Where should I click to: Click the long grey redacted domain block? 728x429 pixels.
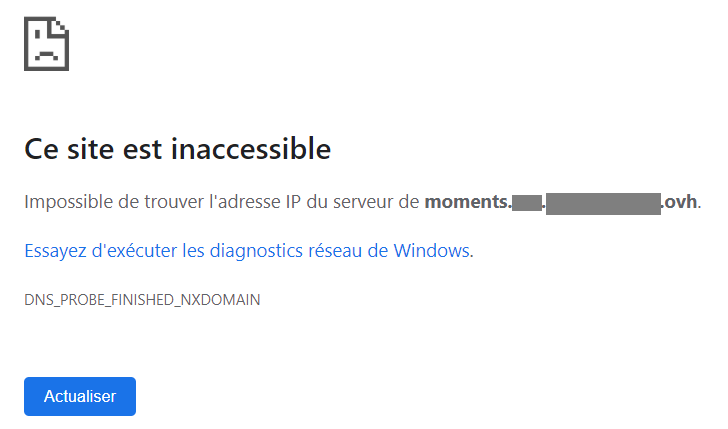[603, 203]
